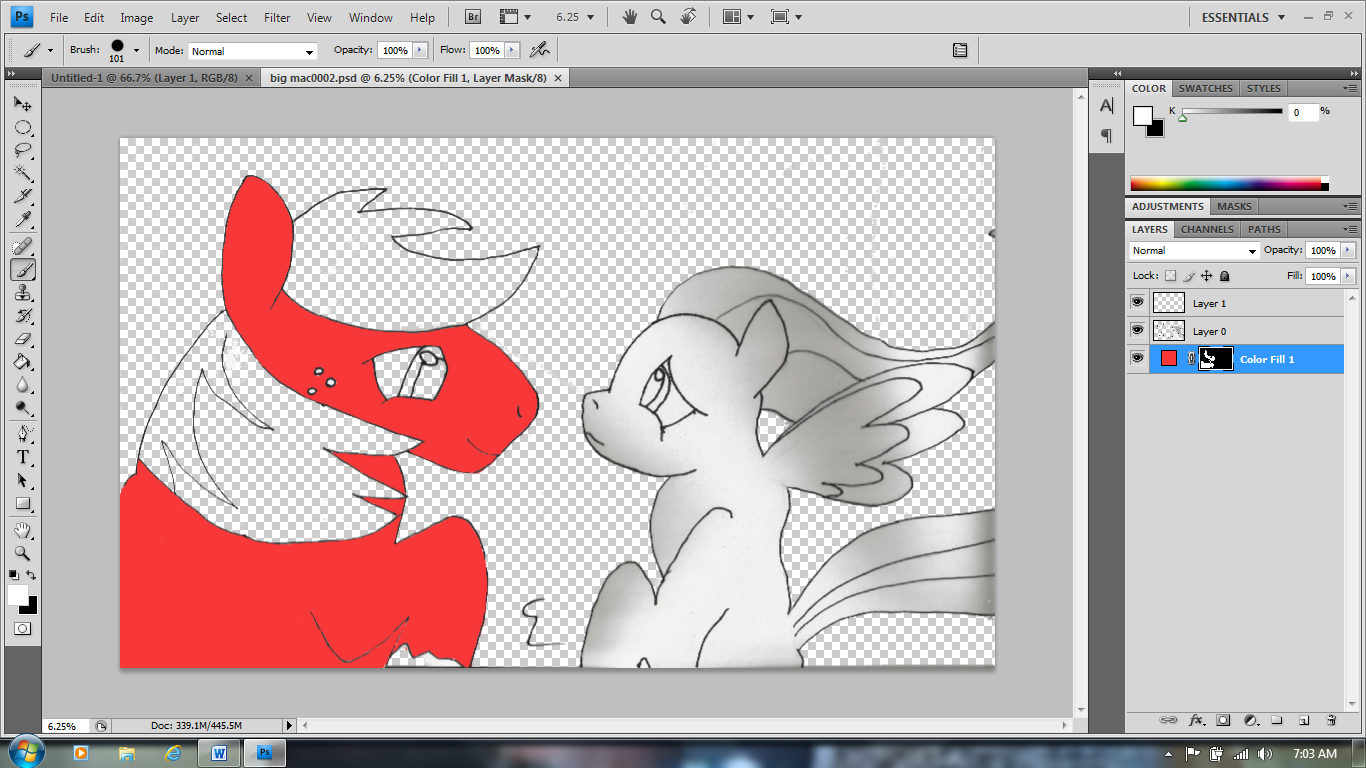This screenshot has width=1366, height=768.
Task: Delete the selected layer with trash icon
Action: click(1331, 720)
